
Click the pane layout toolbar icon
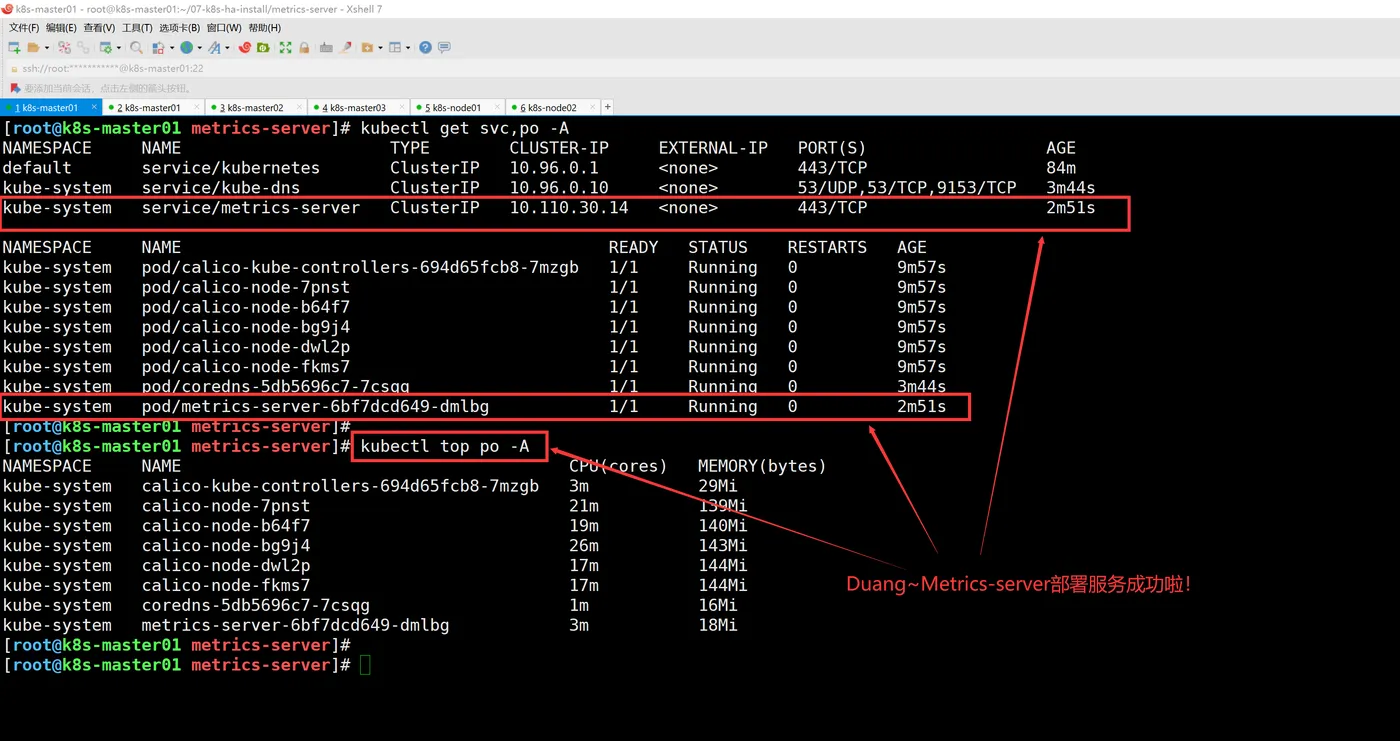pos(395,48)
